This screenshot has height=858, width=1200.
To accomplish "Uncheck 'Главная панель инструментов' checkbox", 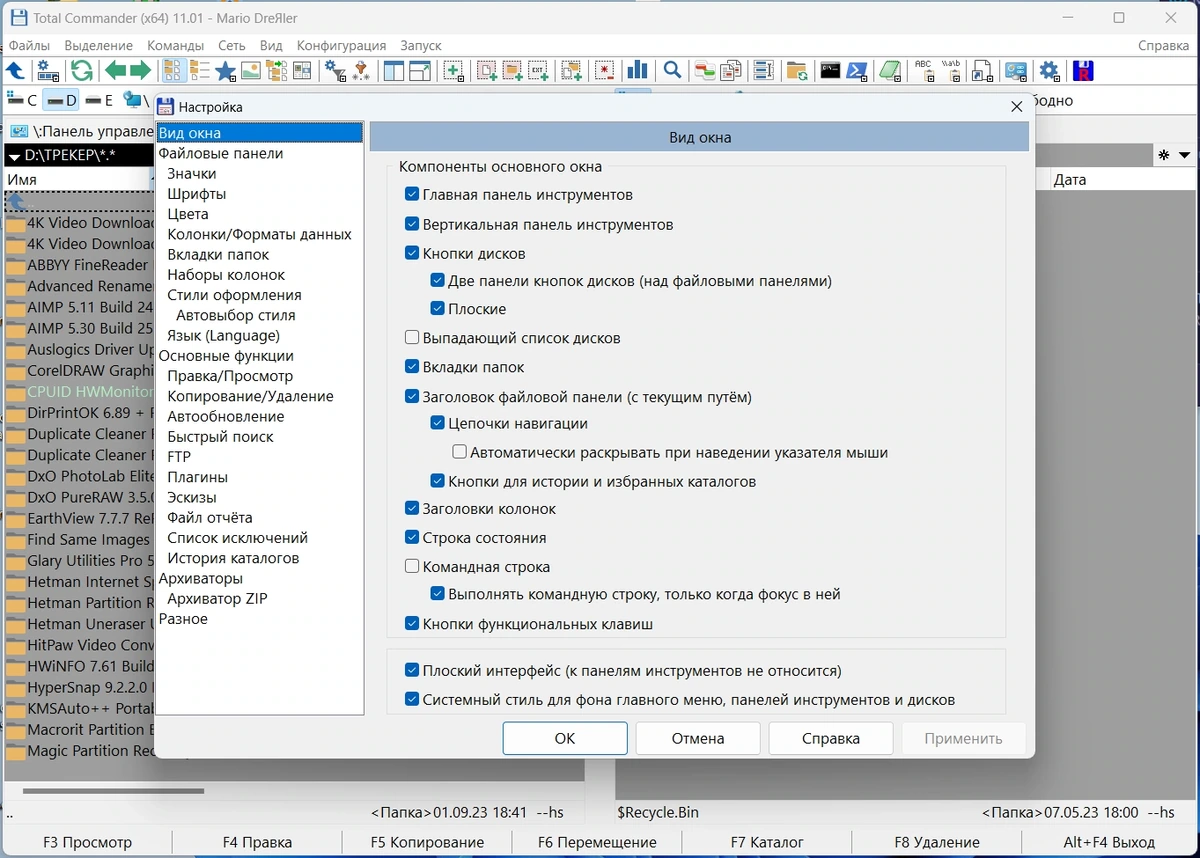I will [412, 195].
